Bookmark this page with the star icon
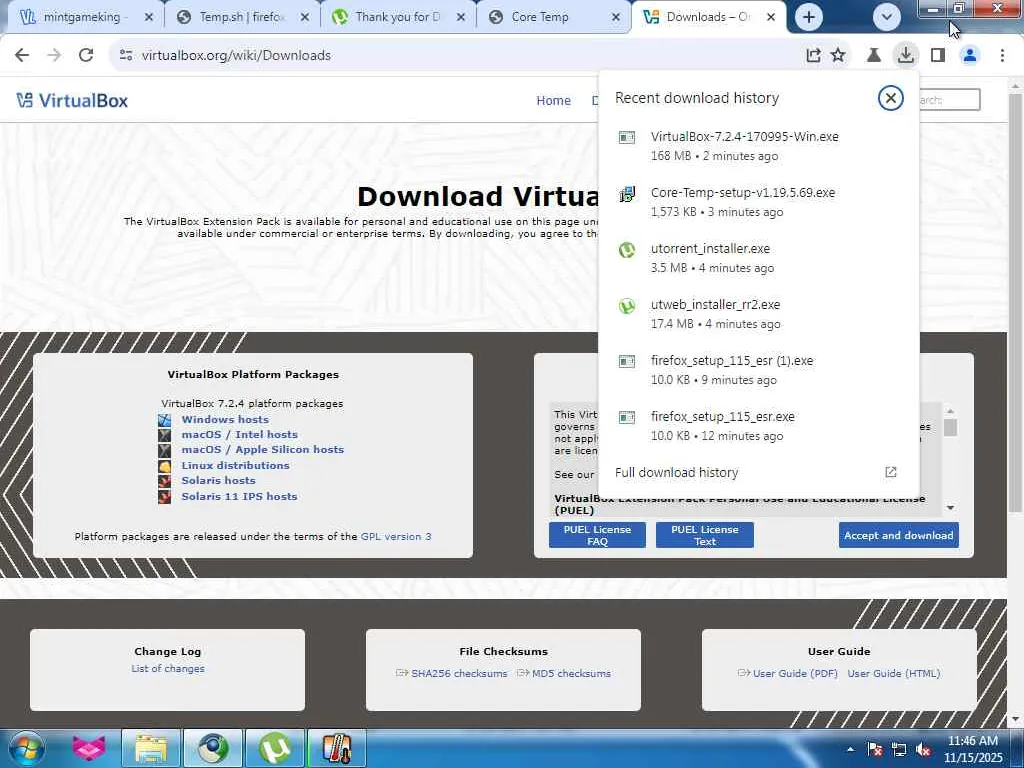The height and width of the screenshot is (768, 1024). point(839,56)
